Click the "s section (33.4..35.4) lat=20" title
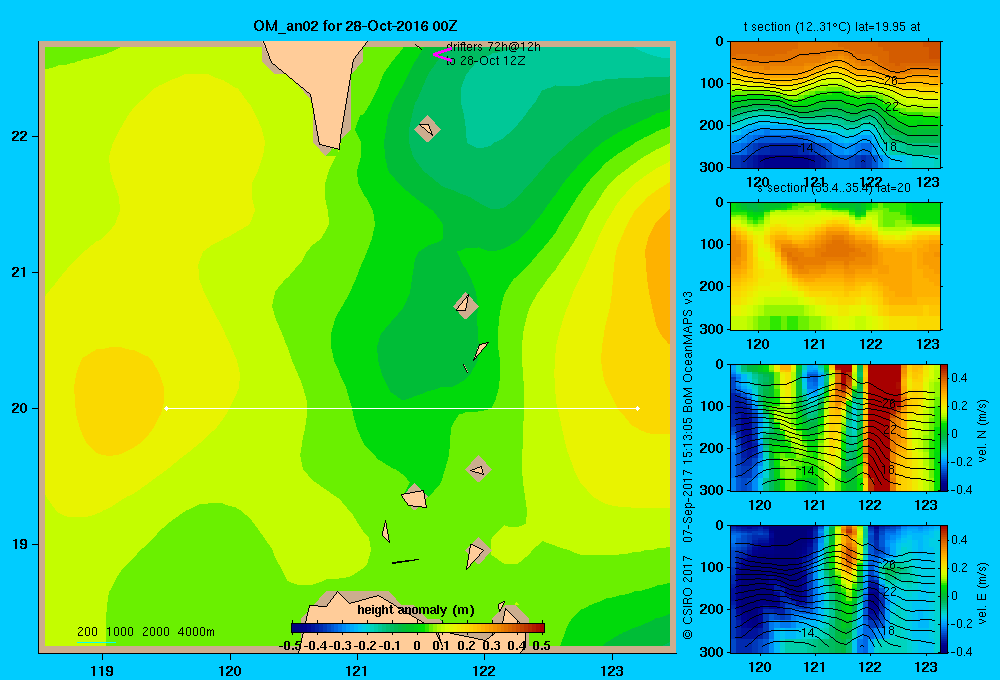 tap(834, 188)
